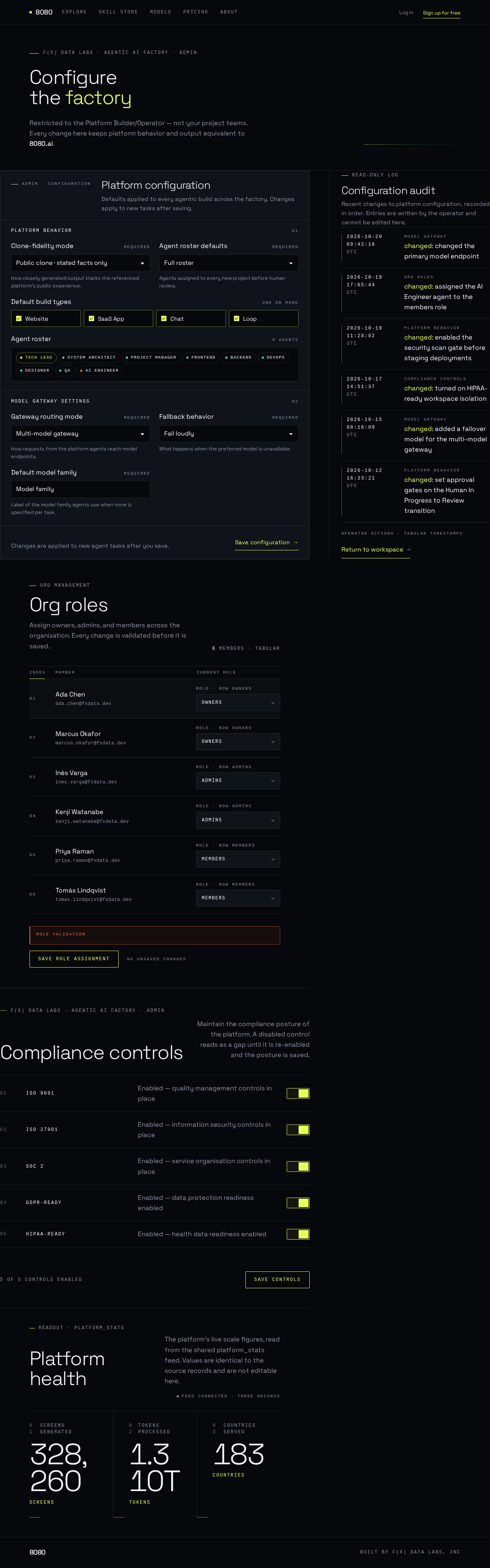Open Inès Varga's role dropdown
This screenshot has height=1568, width=490.
coord(238,780)
